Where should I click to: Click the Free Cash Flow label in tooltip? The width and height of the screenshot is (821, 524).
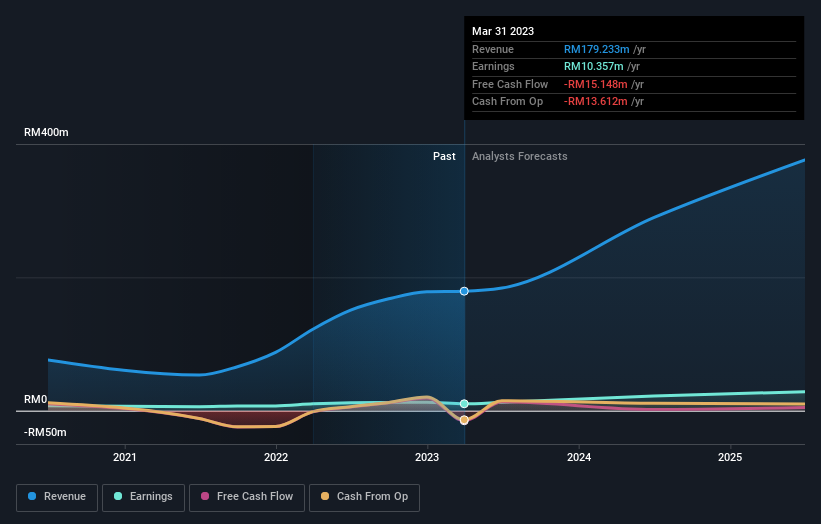(510, 84)
